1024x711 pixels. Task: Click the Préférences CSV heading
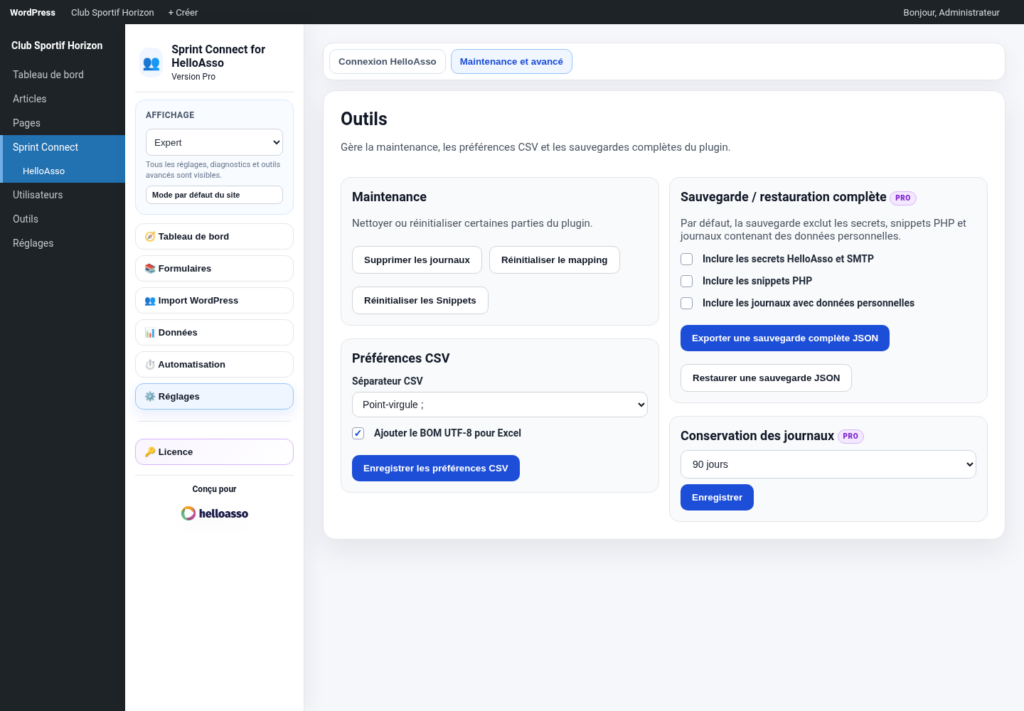click(x=400, y=358)
